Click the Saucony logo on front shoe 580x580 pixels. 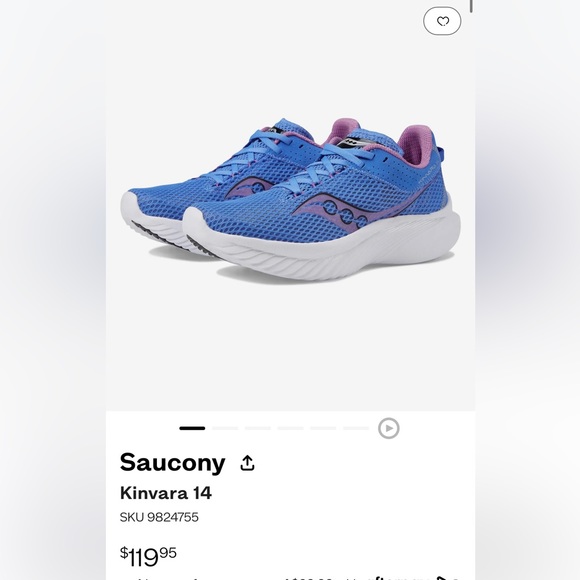[335, 211]
